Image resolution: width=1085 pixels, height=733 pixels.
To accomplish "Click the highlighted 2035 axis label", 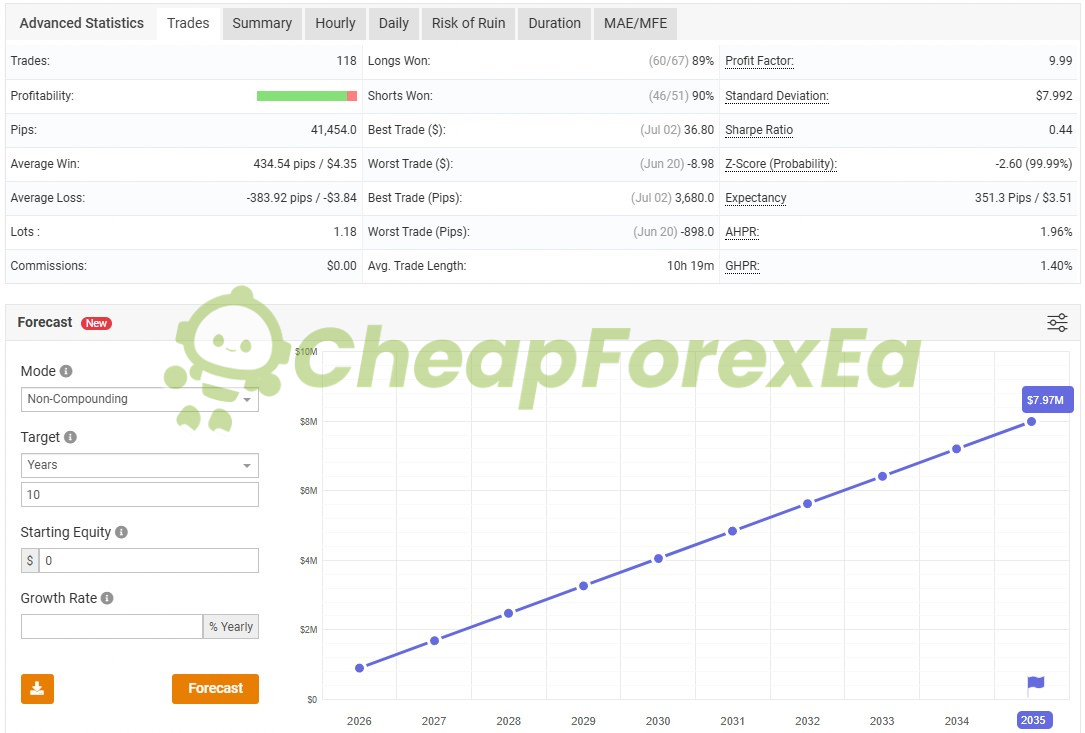I will (1034, 721).
